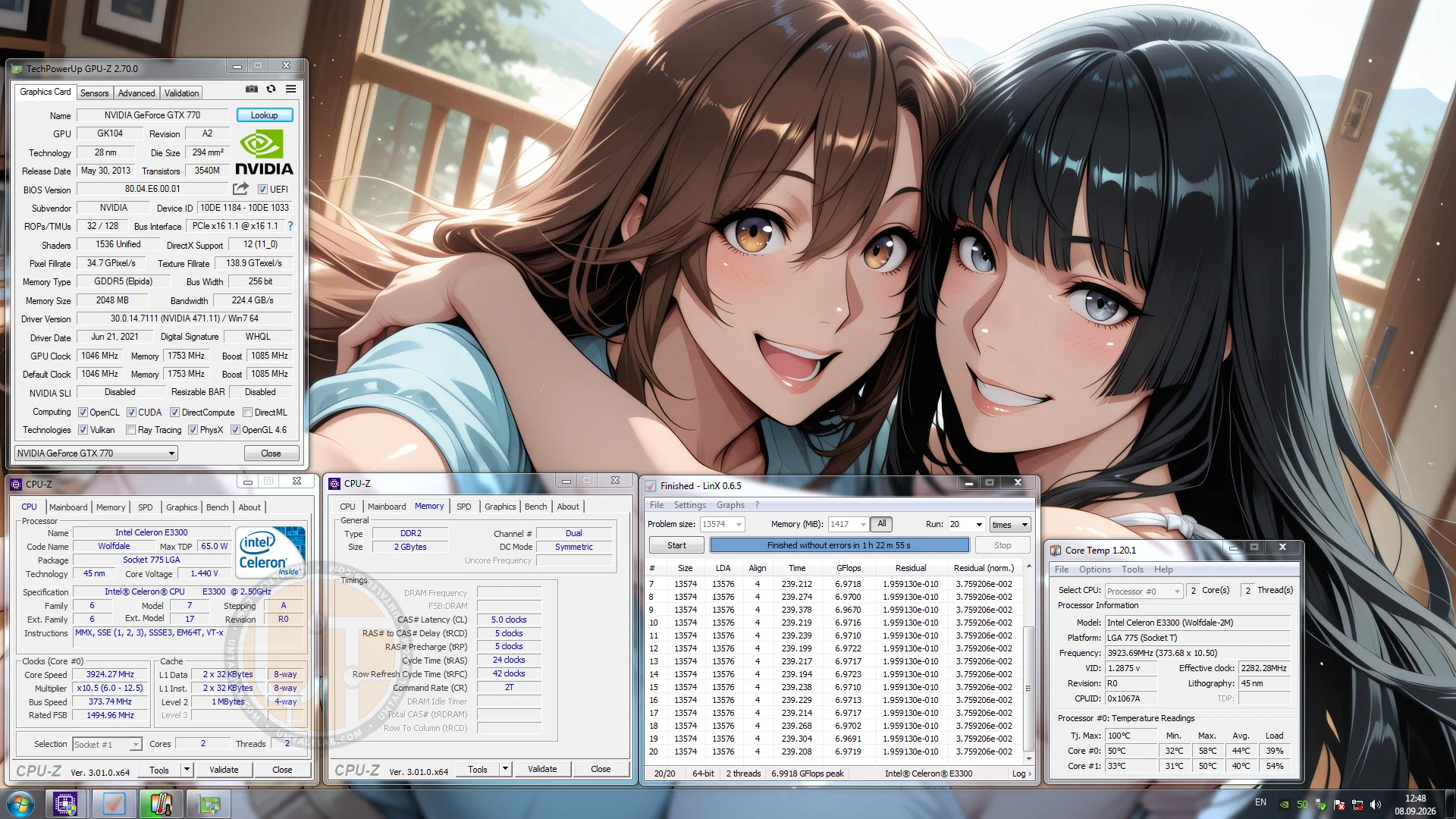The width and height of the screenshot is (1456, 819).
Task: Click the CPU-Z chip icon in taskbar
Action: [65, 804]
